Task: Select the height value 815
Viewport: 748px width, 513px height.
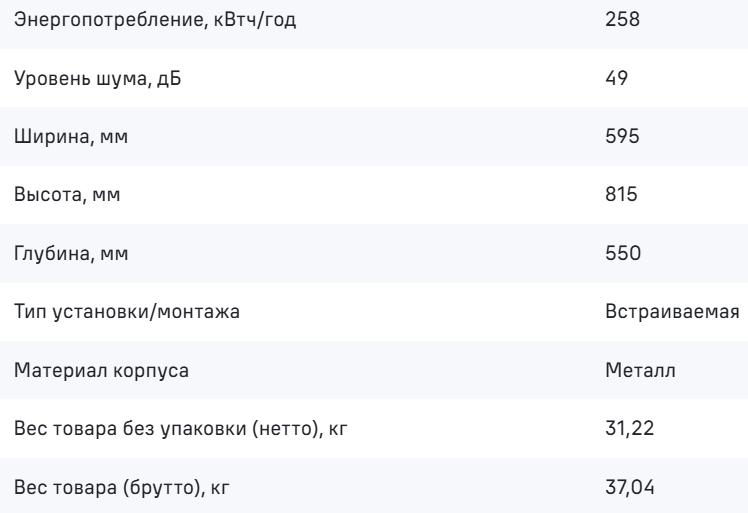Action: (x=621, y=195)
